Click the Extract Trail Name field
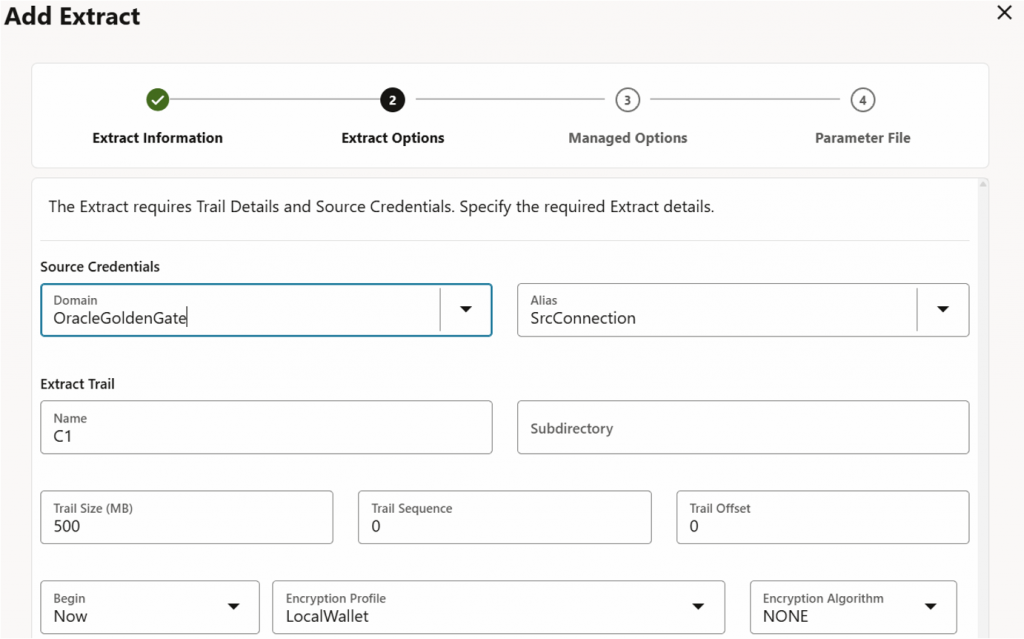Screen dimensions: 1024x639 coord(266,428)
